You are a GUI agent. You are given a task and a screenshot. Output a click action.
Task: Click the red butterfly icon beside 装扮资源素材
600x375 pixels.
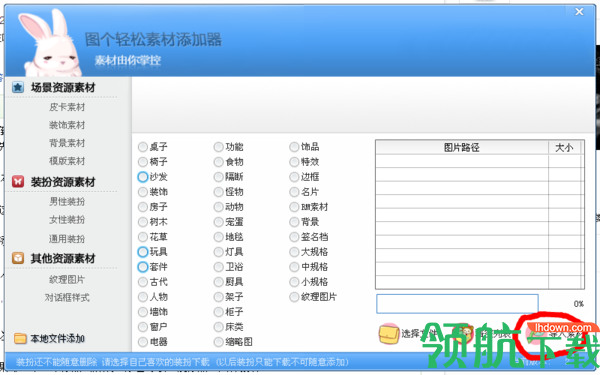[x=18, y=181]
